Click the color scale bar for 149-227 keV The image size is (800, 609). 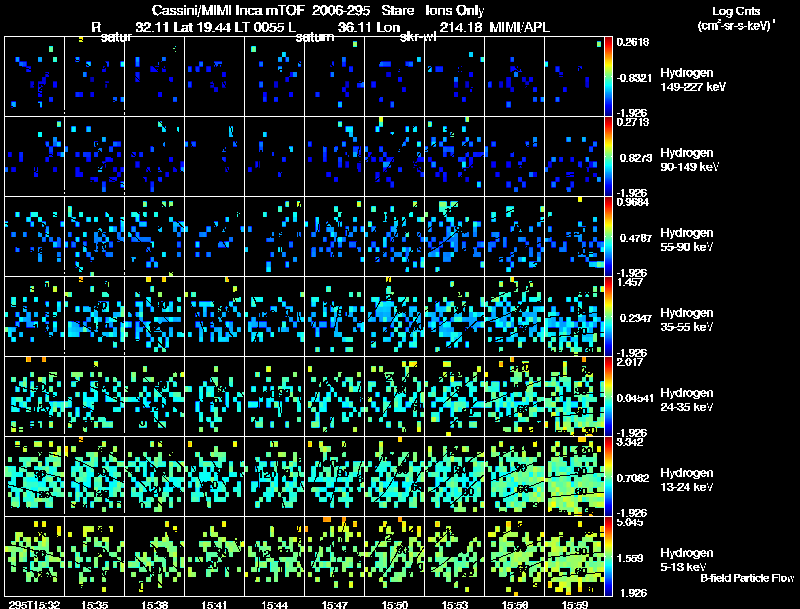click(x=608, y=77)
